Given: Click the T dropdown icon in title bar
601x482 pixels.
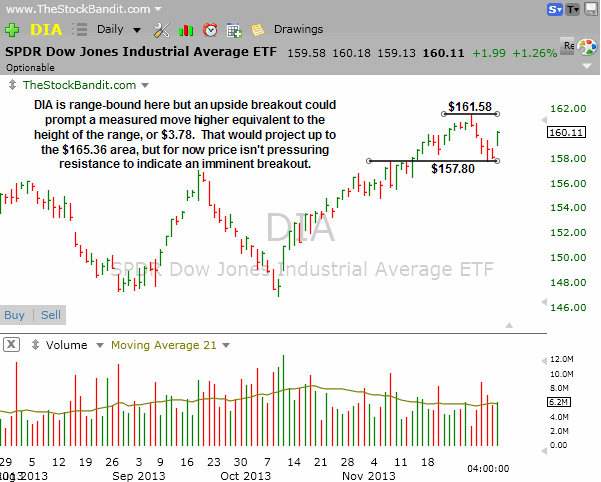Looking at the screenshot, I should pyautogui.click(x=573, y=9).
